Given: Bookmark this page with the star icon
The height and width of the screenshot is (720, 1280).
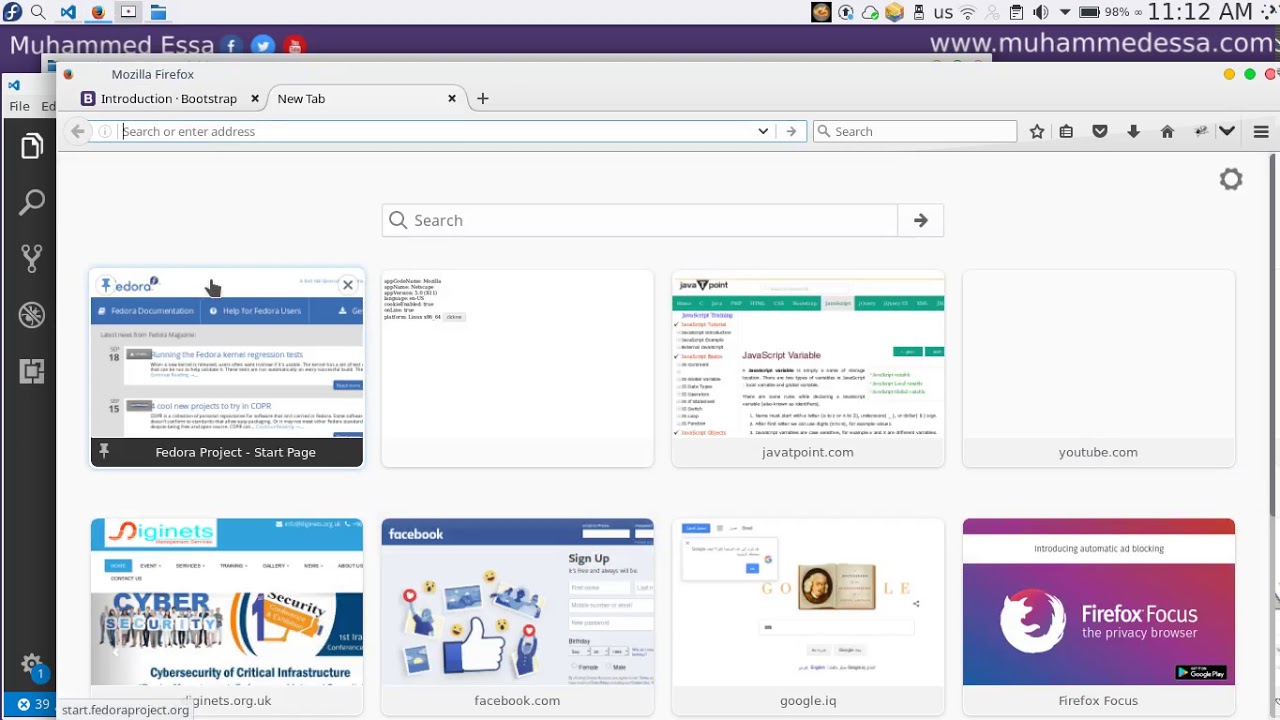Looking at the screenshot, I should click(1037, 131).
